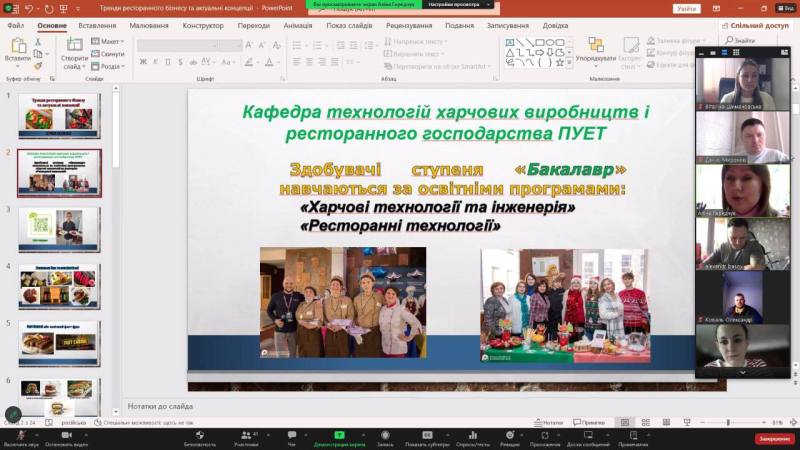Click the red Завершение end meeting button
The height and width of the screenshot is (450, 800).
point(775,438)
